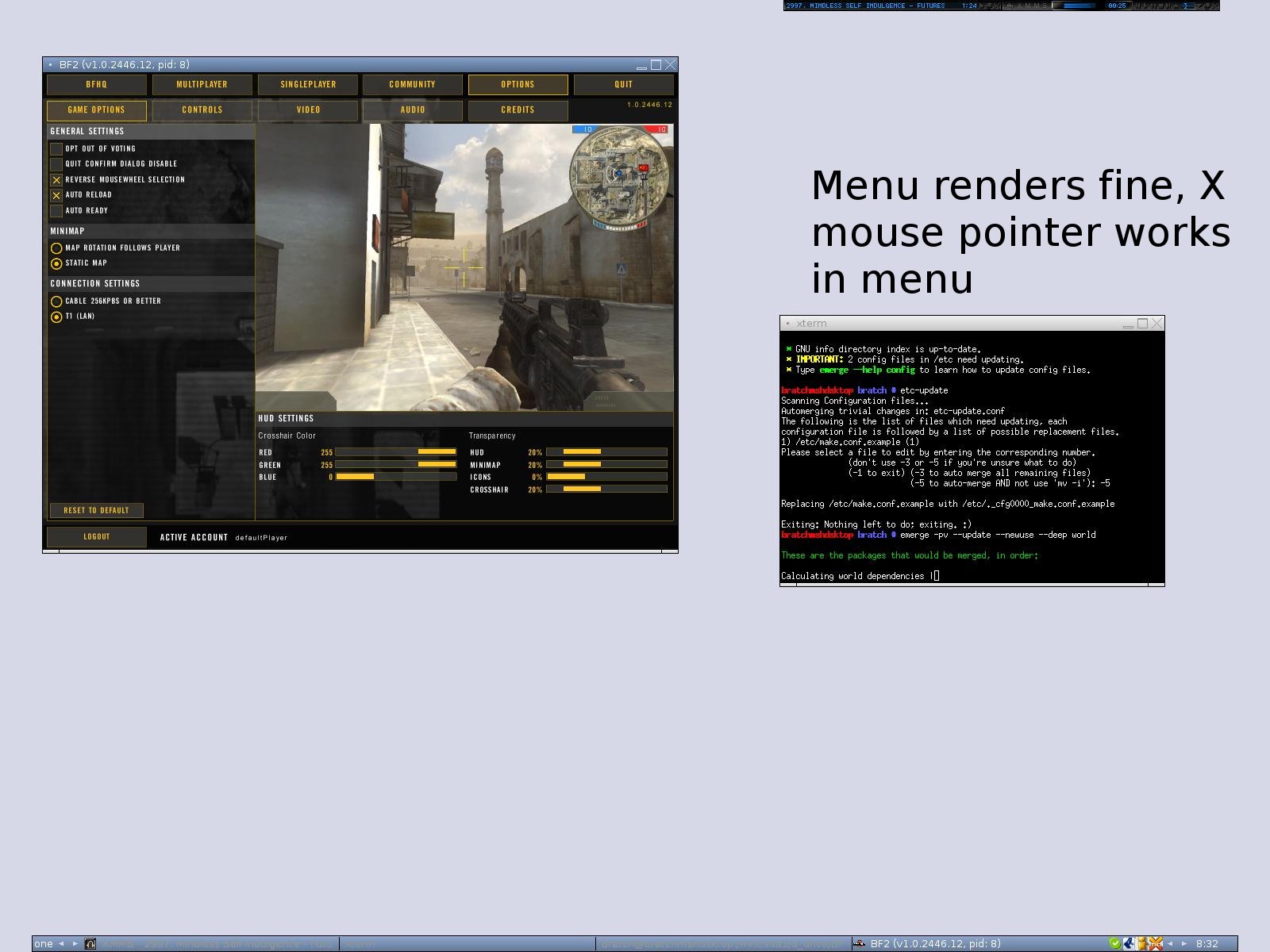This screenshot has width=1270, height=952.
Task: Choose Cable 256kbps or Better connection
Action: 56,301
